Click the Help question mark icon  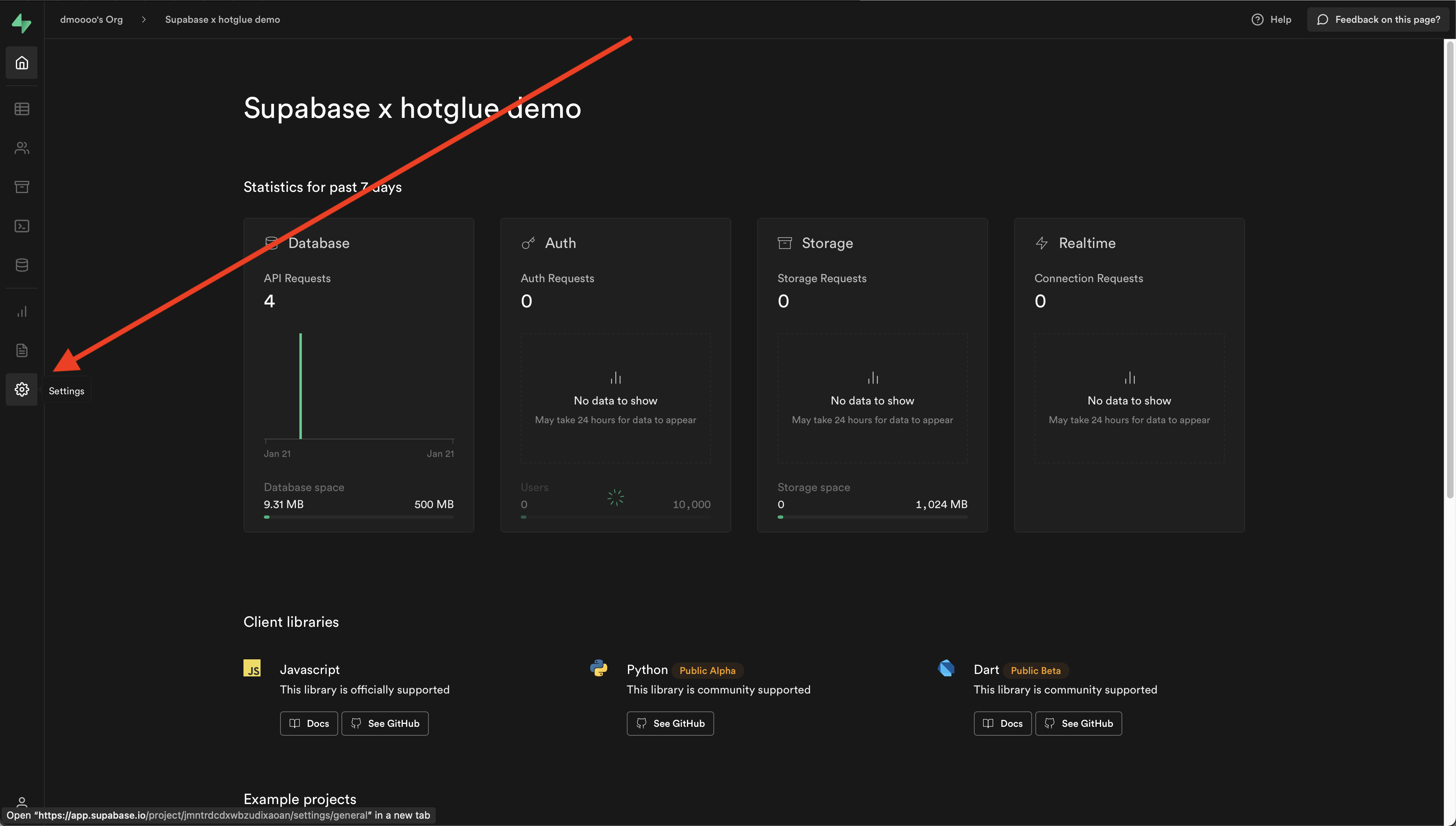pos(1258,19)
